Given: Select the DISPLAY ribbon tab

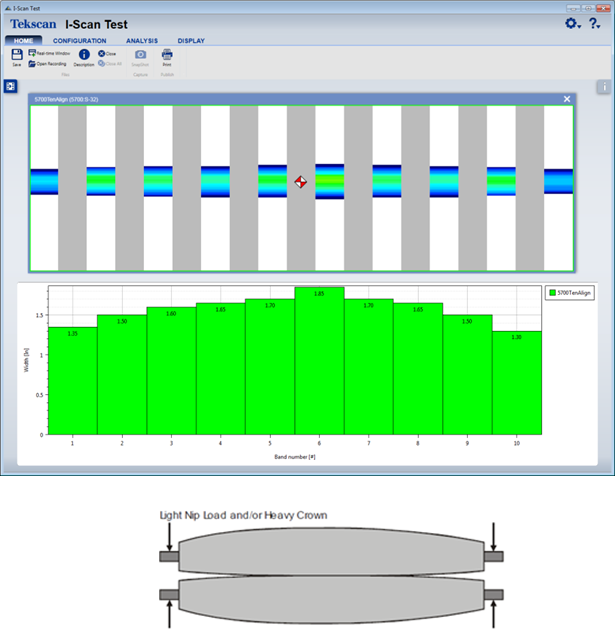Looking at the screenshot, I should click(191, 41).
